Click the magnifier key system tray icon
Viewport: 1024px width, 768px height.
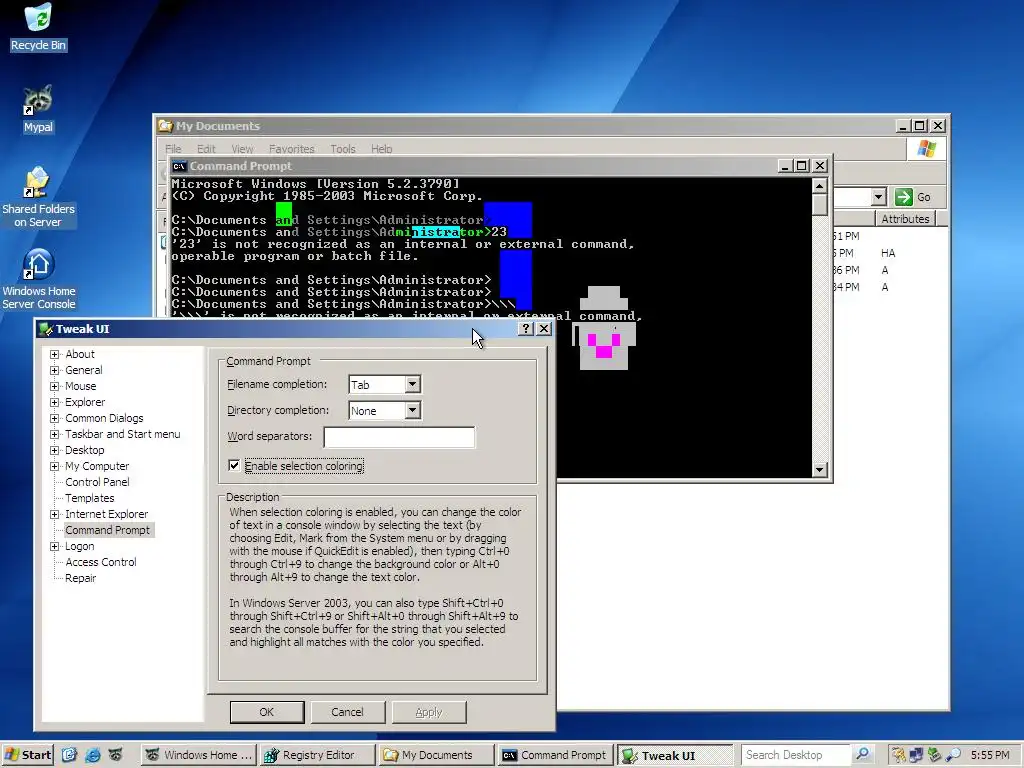[x=953, y=755]
